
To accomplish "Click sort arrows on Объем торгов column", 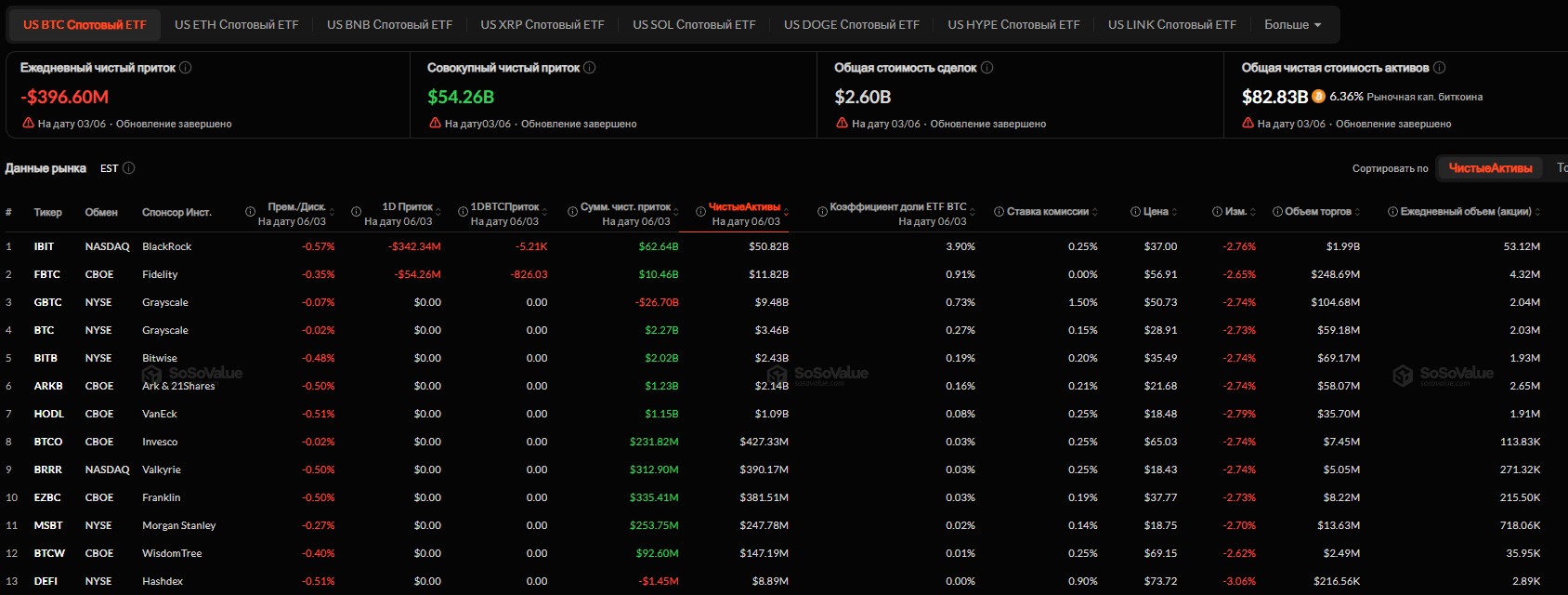I will coord(1357,212).
